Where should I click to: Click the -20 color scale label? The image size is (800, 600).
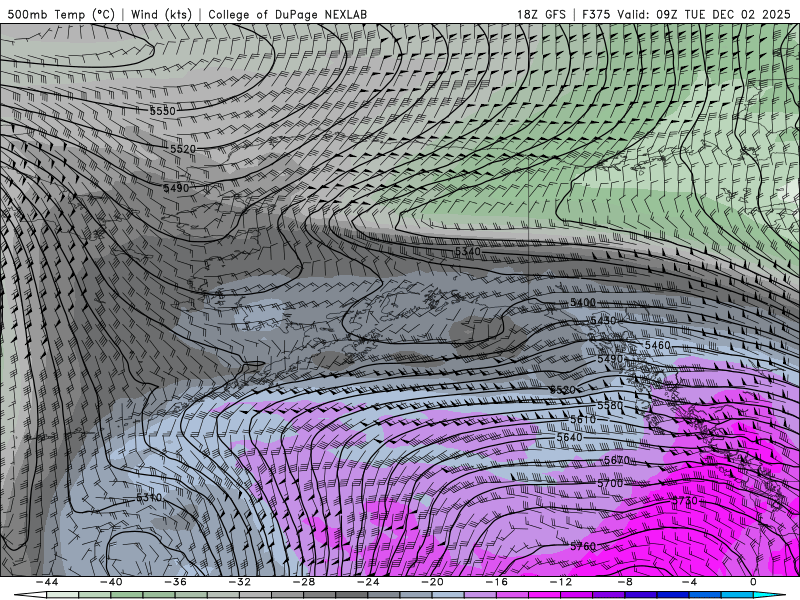[432, 582]
